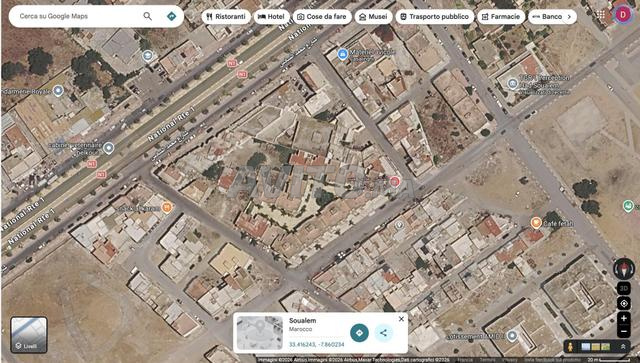The height and width of the screenshot is (363, 640).
Task: Select the Farmacie category chip
Action: [x=500, y=17]
